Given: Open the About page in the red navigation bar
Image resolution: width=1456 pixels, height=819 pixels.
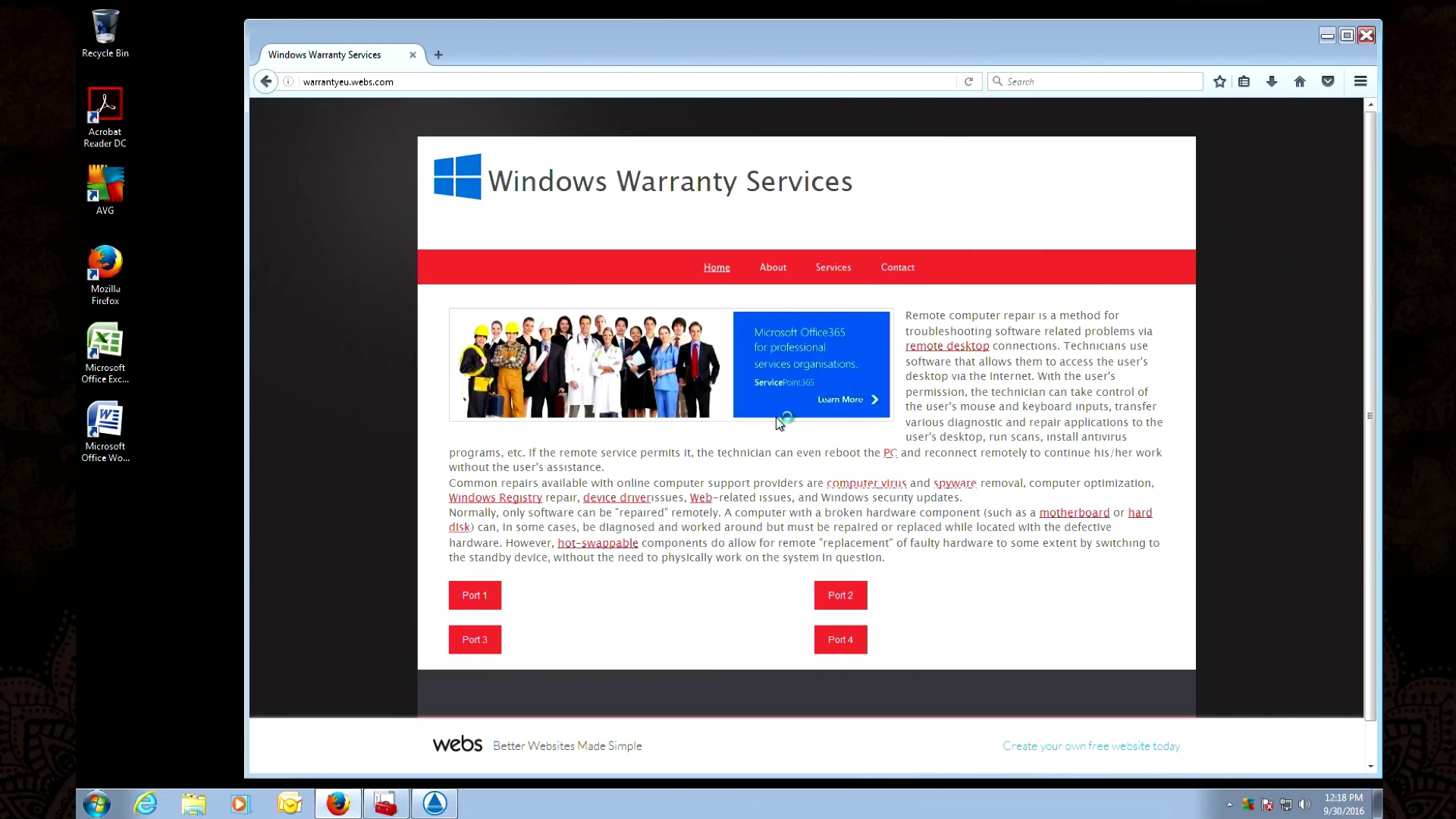Looking at the screenshot, I should coord(773,267).
